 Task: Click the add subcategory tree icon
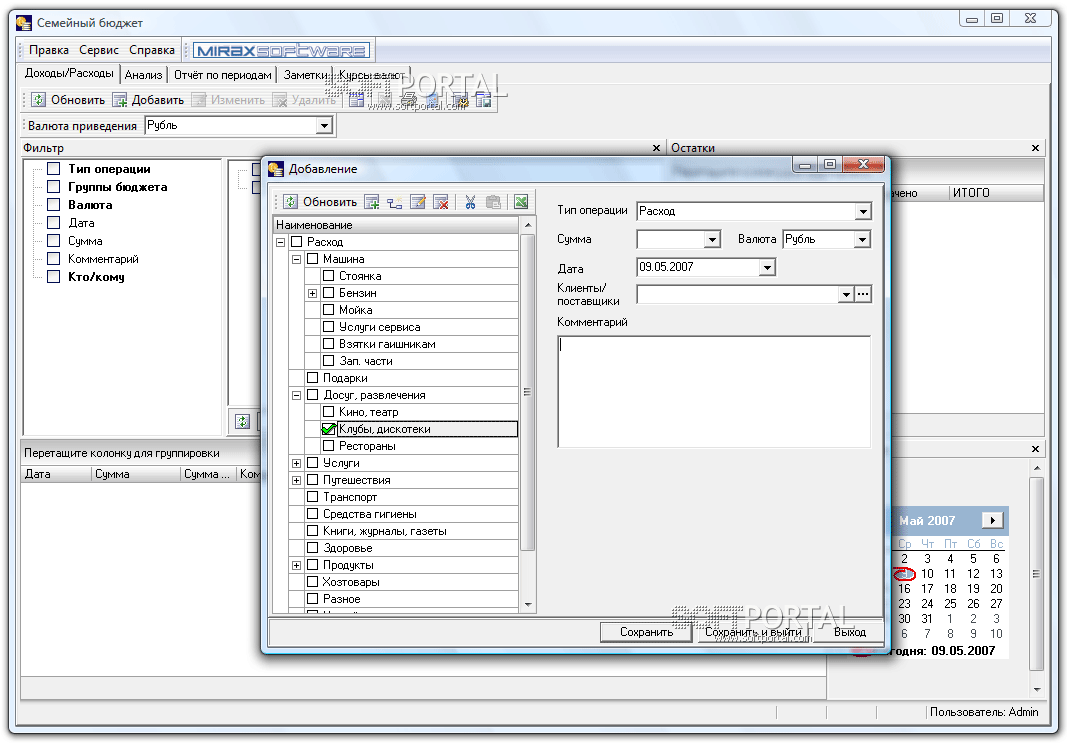[x=395, y=202]
